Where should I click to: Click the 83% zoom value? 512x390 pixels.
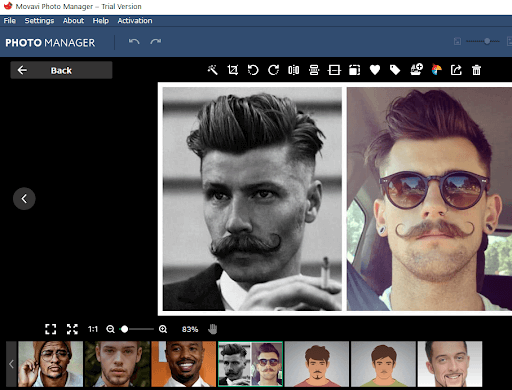pos(190,329)
